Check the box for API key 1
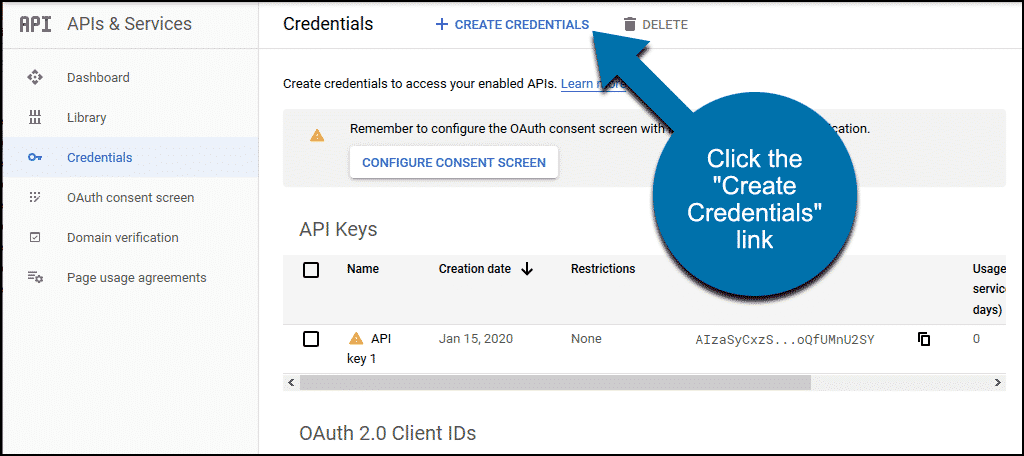The width and height of the screenshot is (1024, 456). coord(311,339)
